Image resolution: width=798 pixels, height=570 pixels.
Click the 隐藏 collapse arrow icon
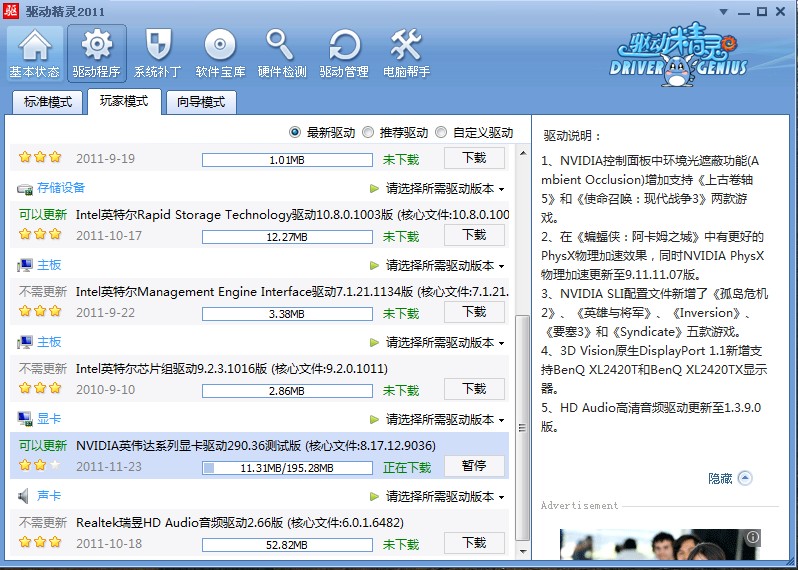point(745,478)
